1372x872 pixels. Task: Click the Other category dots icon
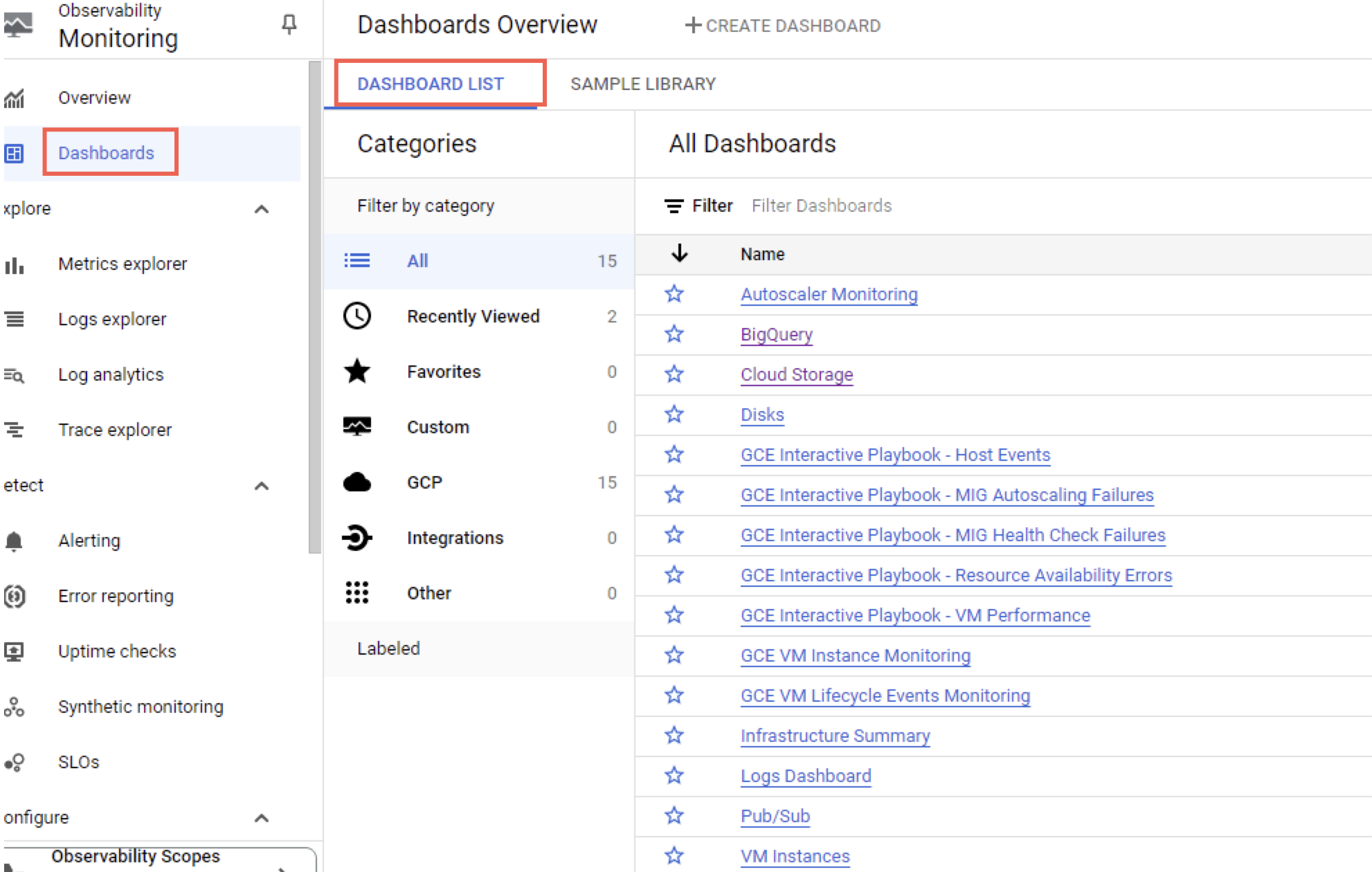pos(357,592)
